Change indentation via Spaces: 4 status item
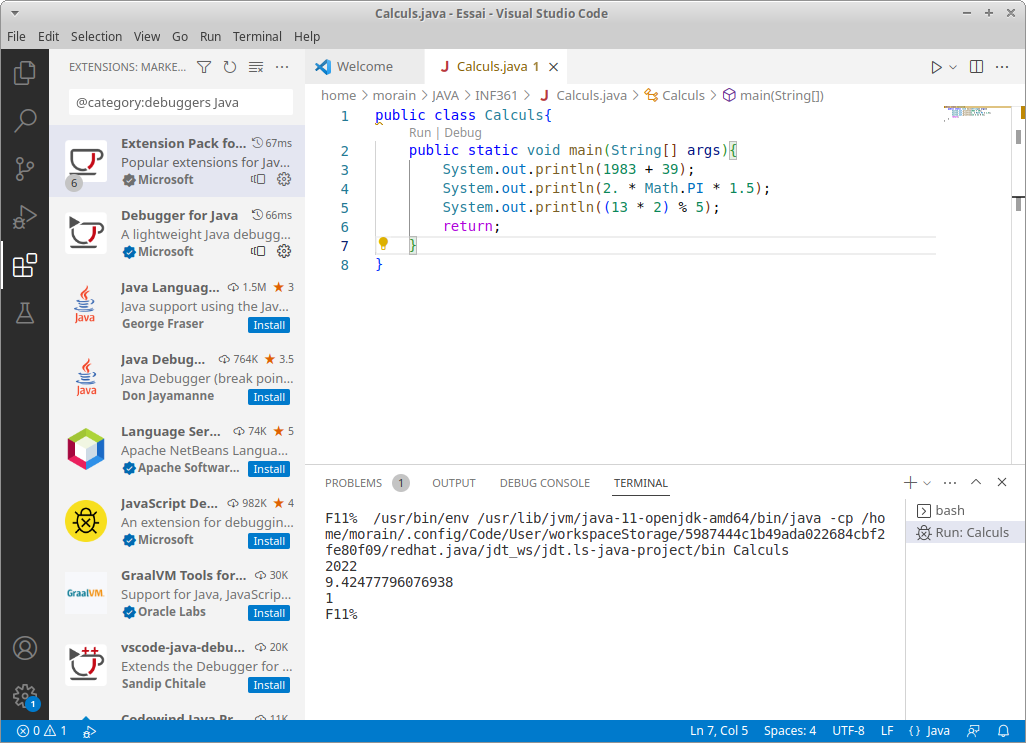This screenshot has width=1026, height=743. coord(790,731)
